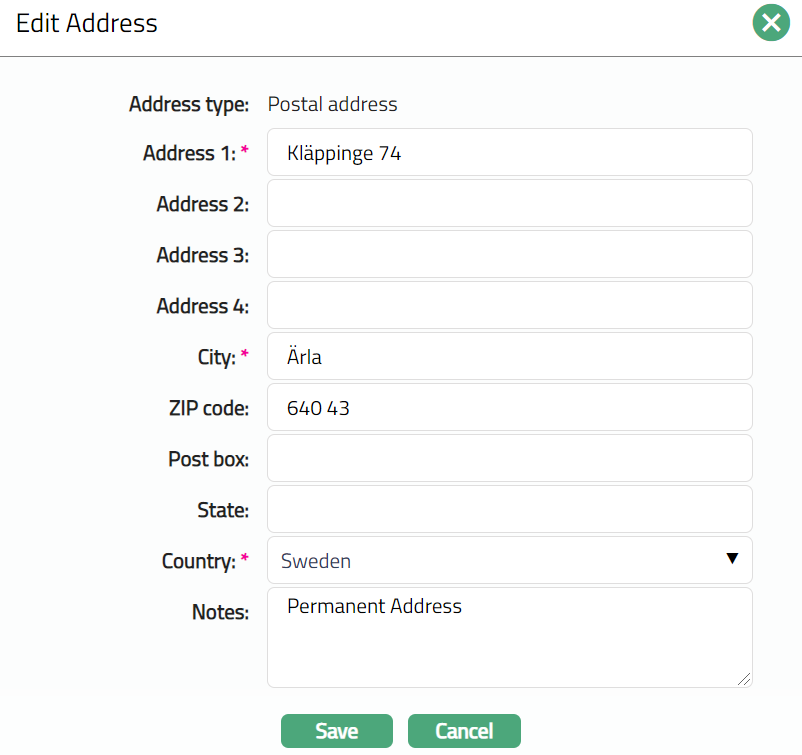Click the "Postal address" type value

(332, 104)
